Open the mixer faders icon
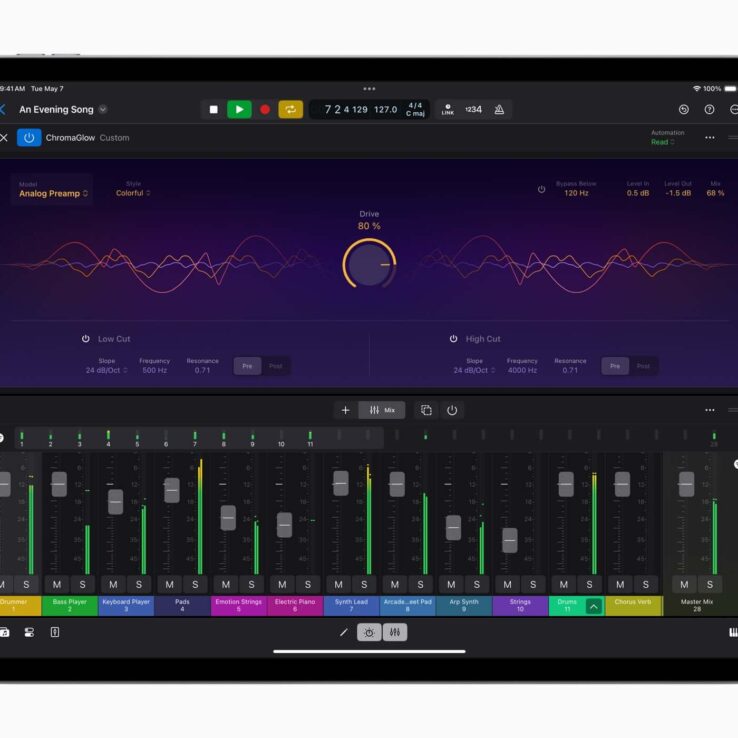This screenshot has width=738, height=738. point(395,633)
